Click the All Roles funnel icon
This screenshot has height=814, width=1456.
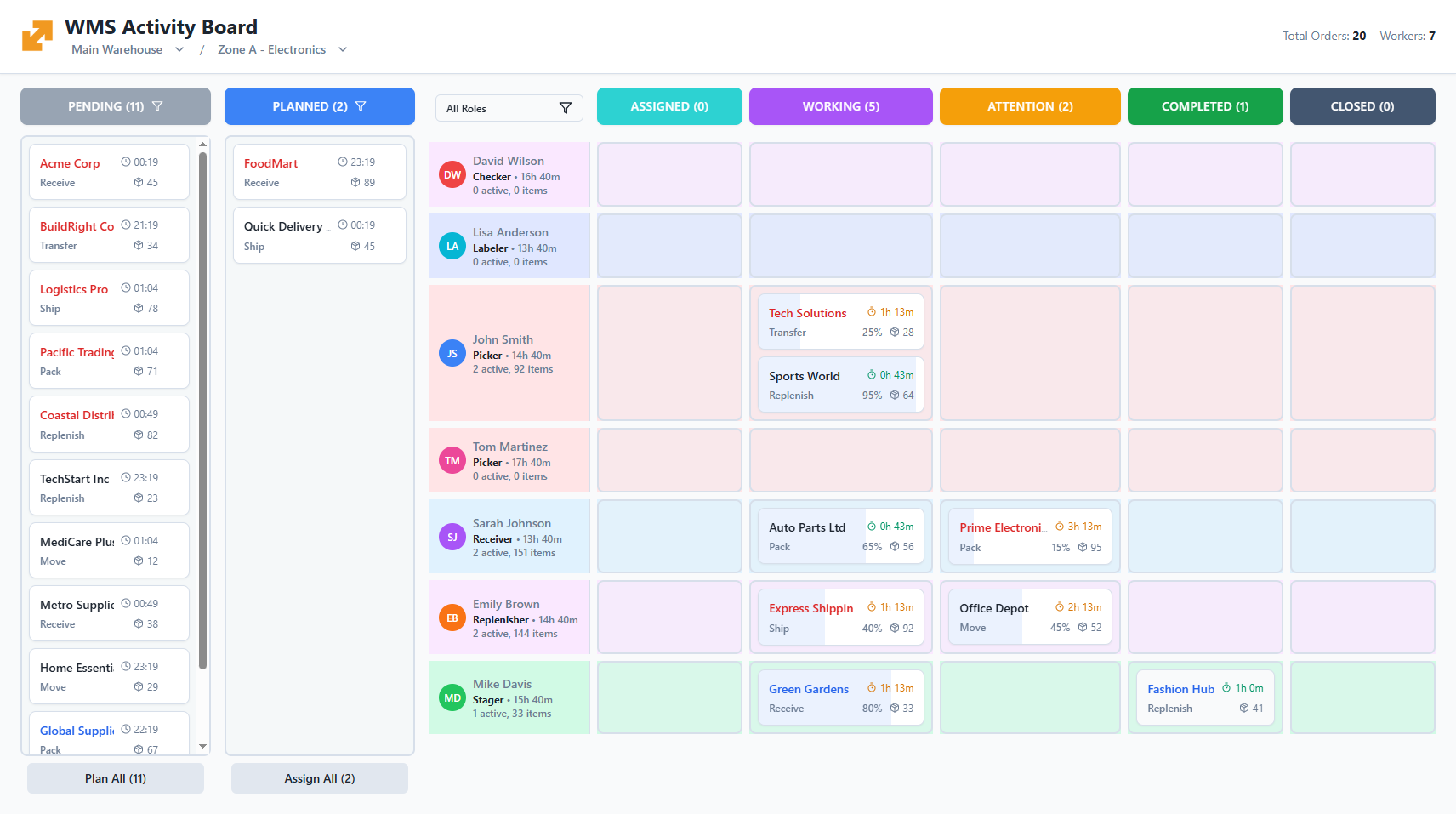tap(566, 108)
